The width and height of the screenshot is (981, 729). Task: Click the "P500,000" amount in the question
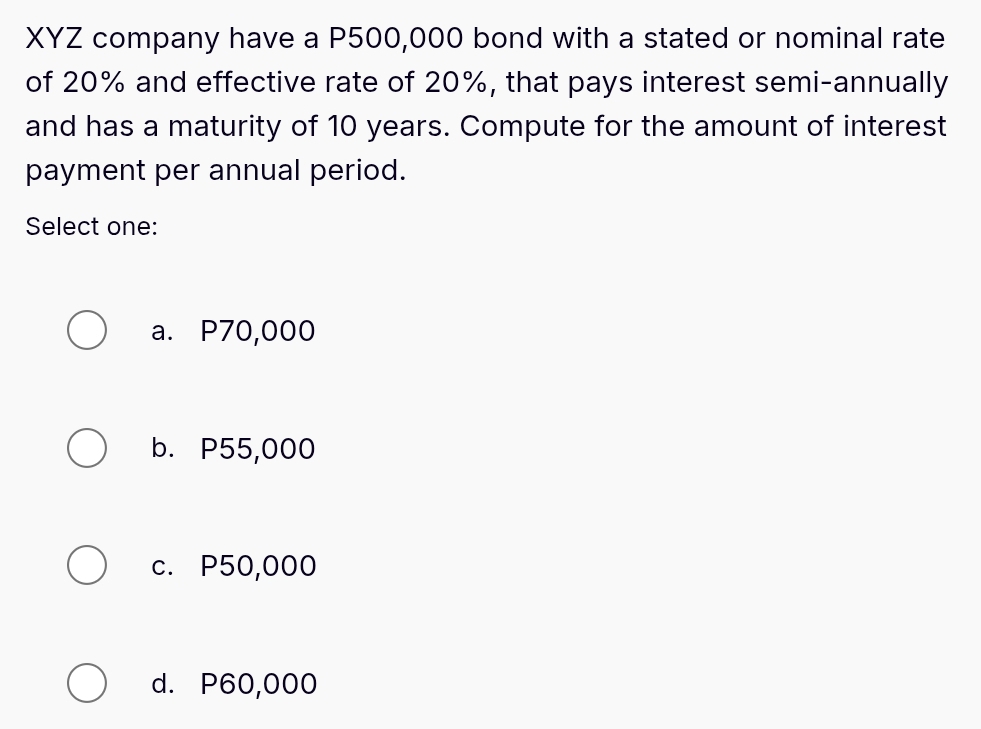(x=396, y=39)
